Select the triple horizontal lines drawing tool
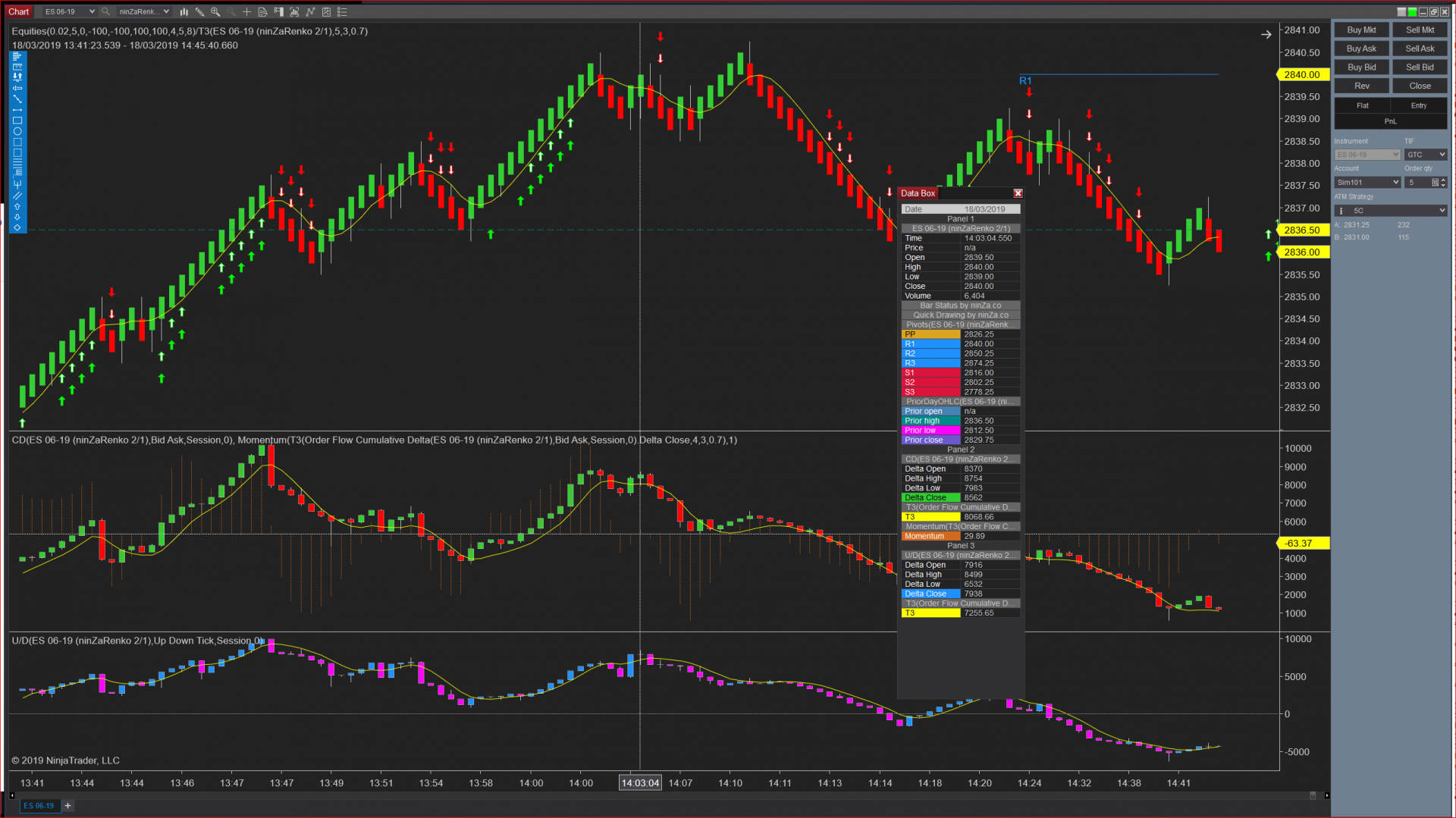The width and height of the screenshot is (1456, 818). (x=17, y=163)
